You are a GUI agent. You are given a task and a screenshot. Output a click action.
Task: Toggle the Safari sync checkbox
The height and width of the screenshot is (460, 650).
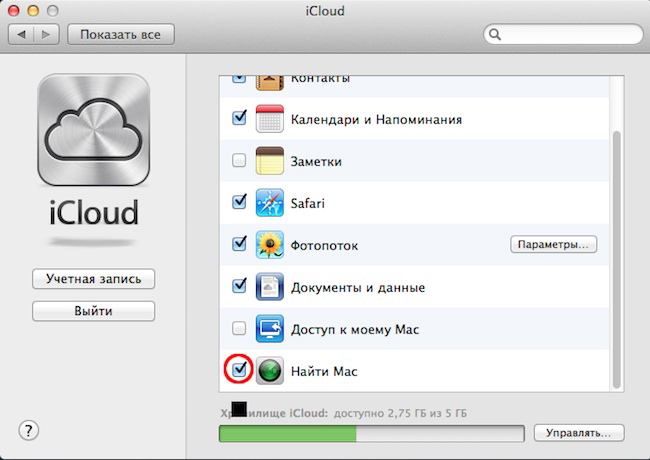pyautogui.click(x=239, y=202)
